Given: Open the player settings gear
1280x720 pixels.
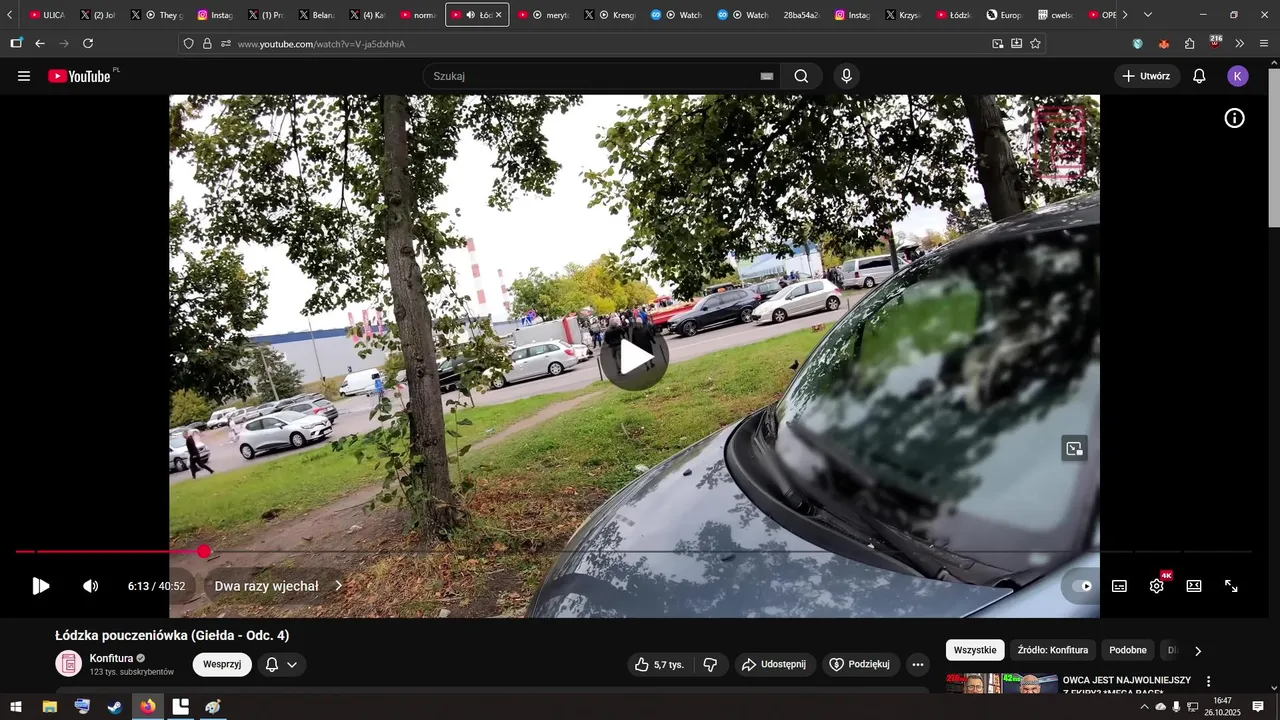Looking at the screenshot, I should coord(1157,586).
